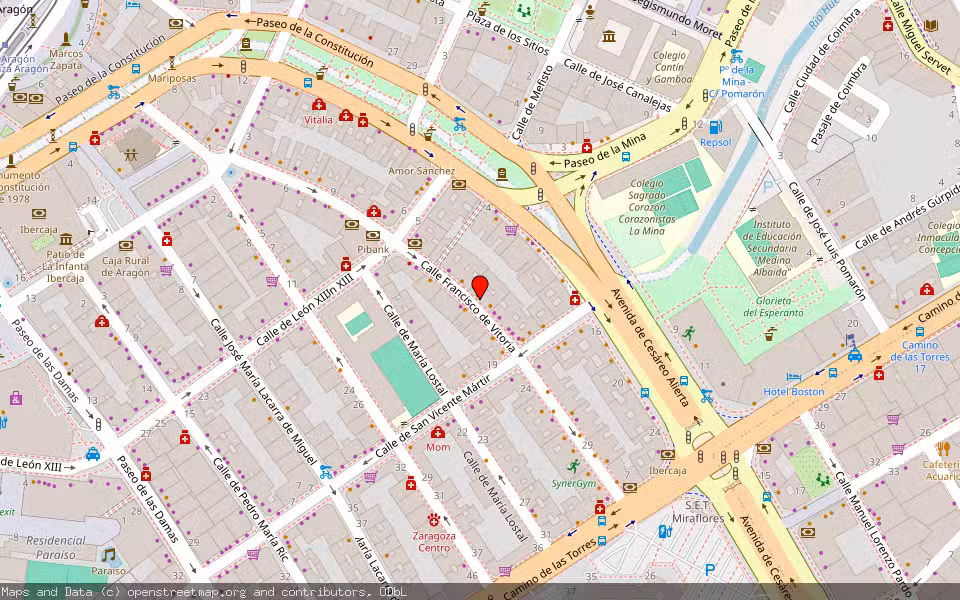The image size is (960, 600).
Task: Click the Pibank bank icon
Action: click(373, 236)
